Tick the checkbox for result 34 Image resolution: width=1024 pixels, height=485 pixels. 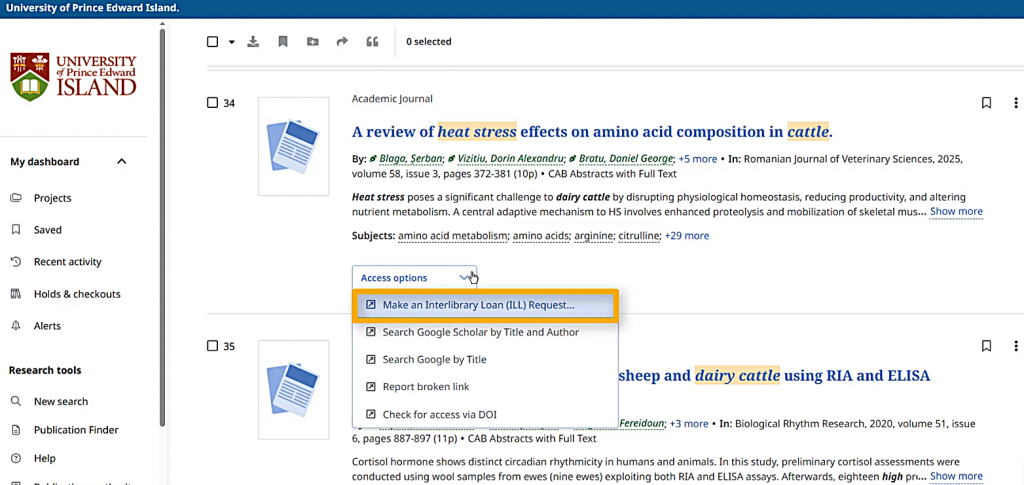pyautogui.click(x=212, y=103)
